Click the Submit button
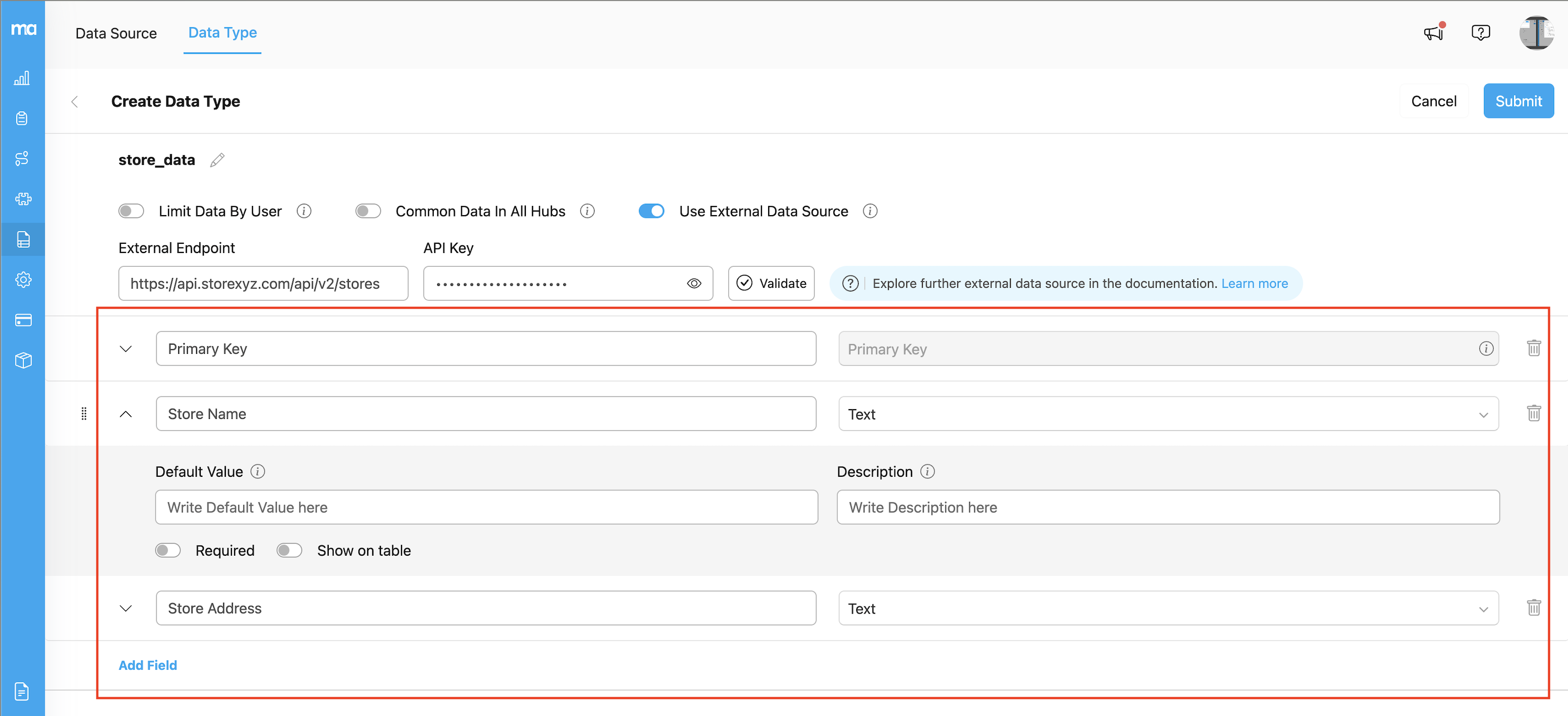This screenshot has width=1568, height=716. [1517, 101]
